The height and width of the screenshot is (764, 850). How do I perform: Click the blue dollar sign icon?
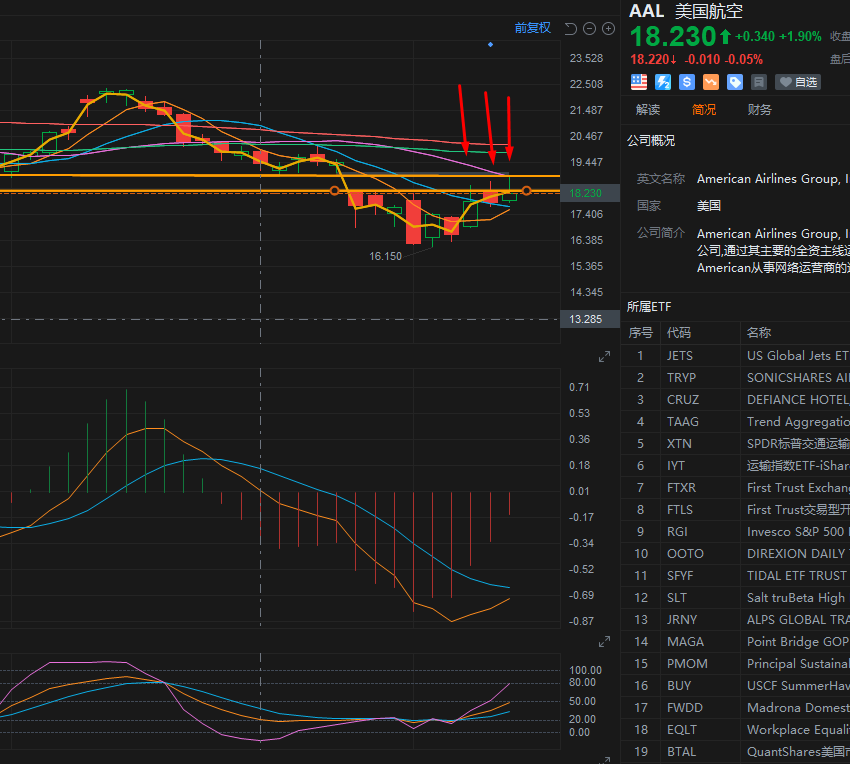pos(687,82)
